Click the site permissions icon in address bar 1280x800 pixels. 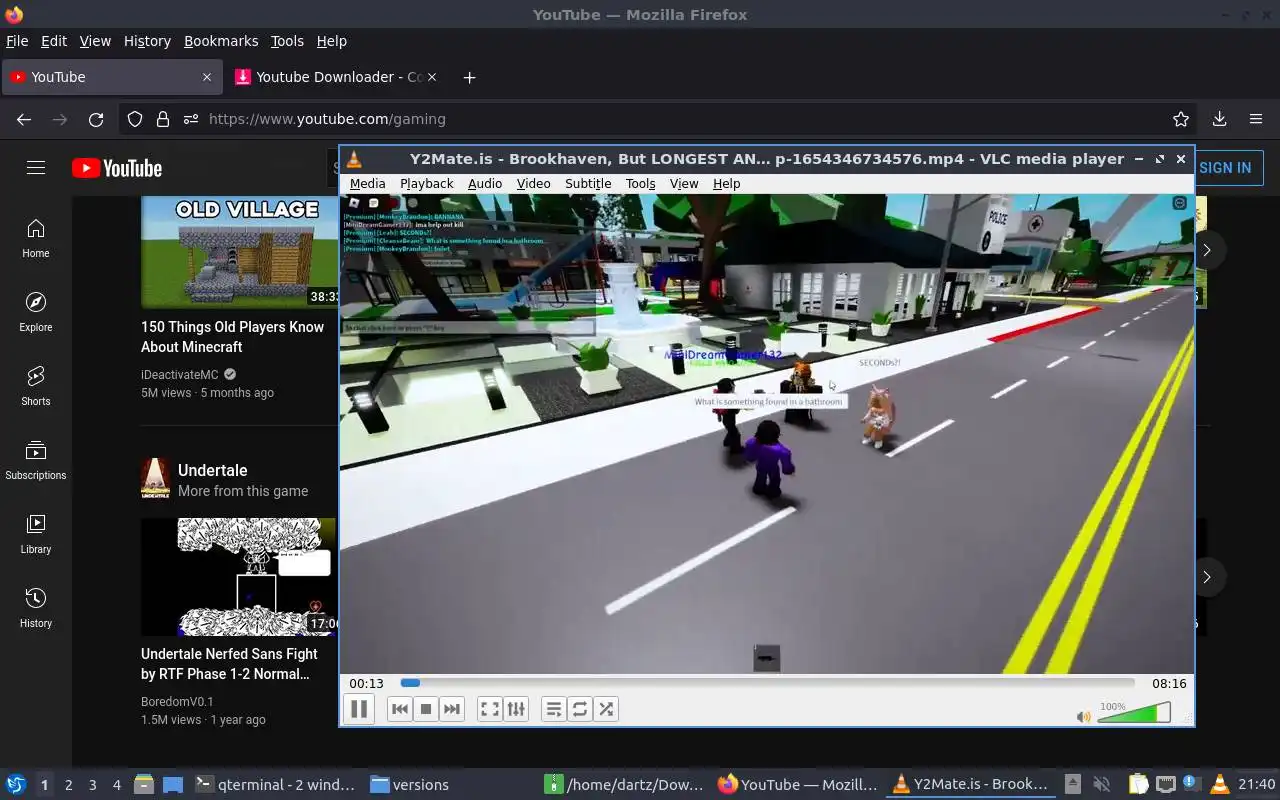191,119
